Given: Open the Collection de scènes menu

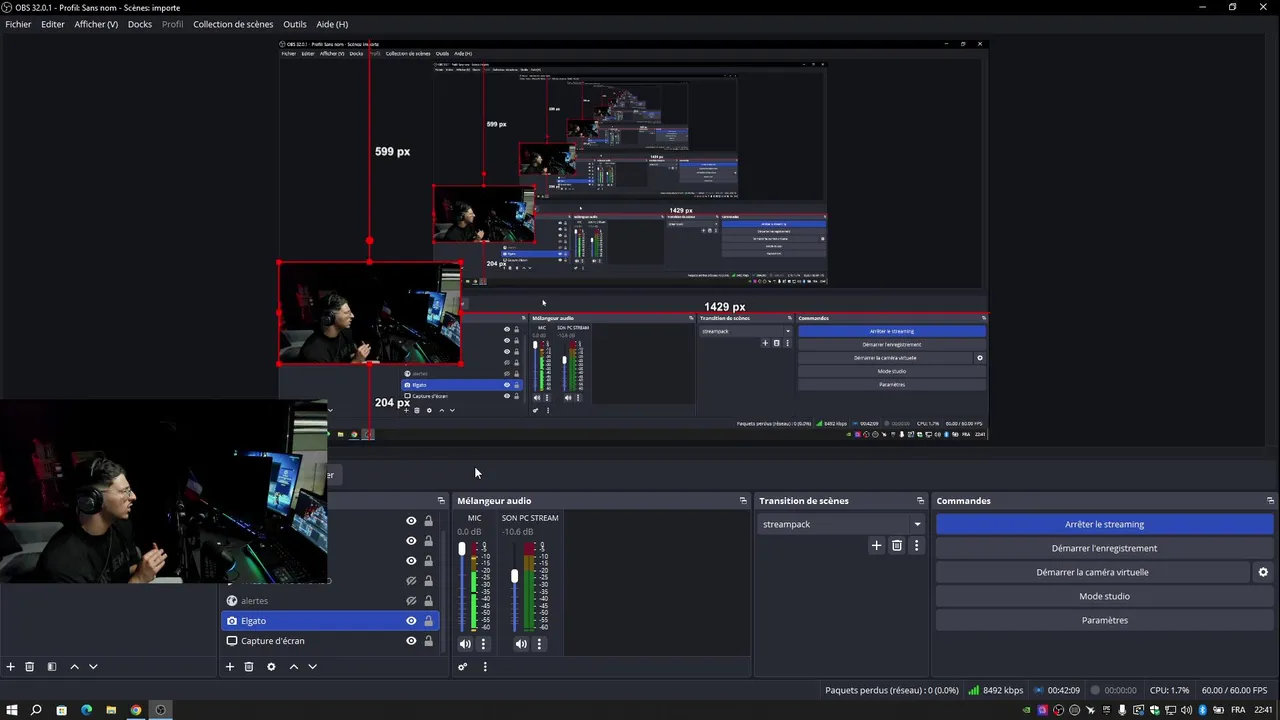Looking at the screenshot, I should (233, 24).
